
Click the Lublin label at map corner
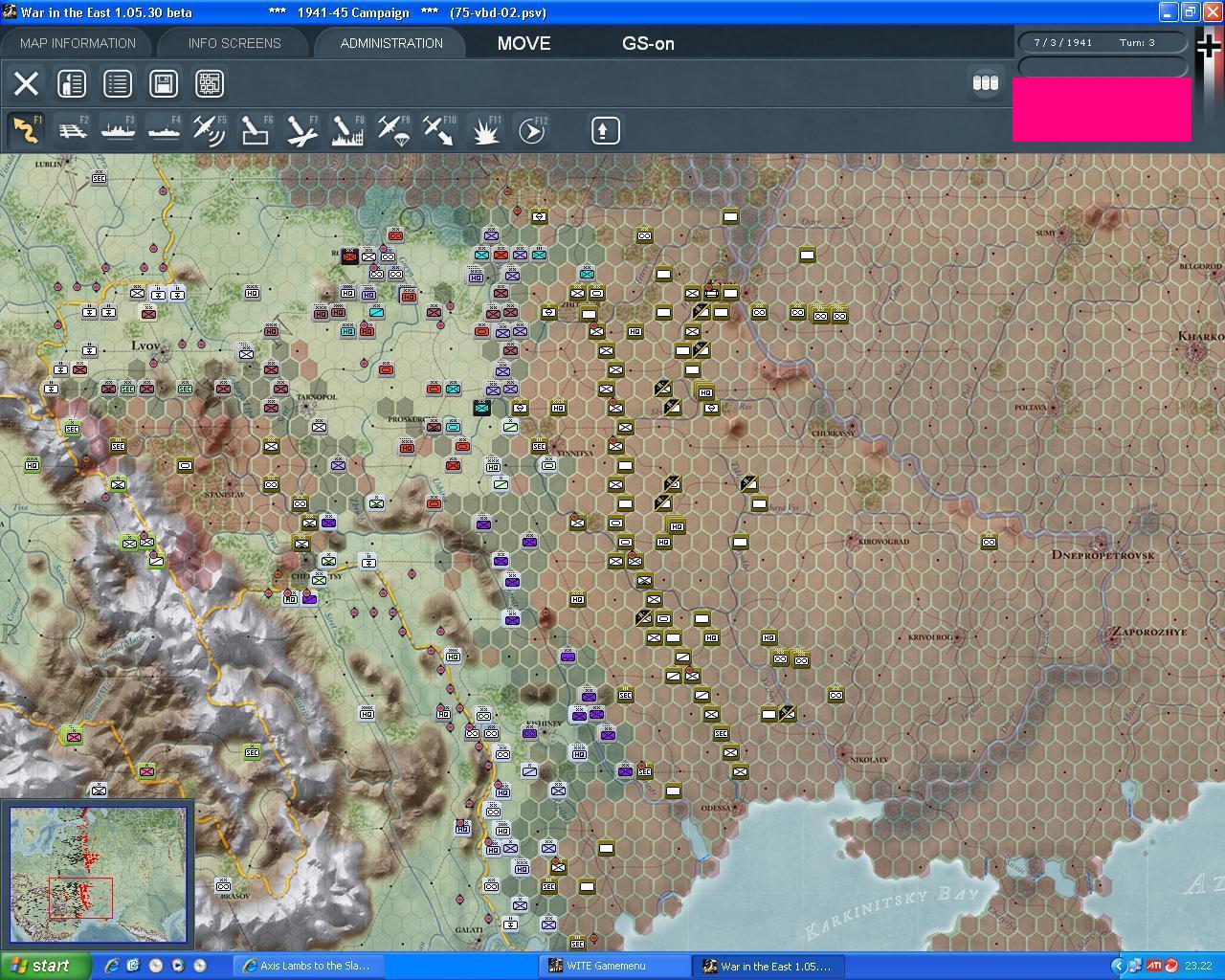click(48, 164)
